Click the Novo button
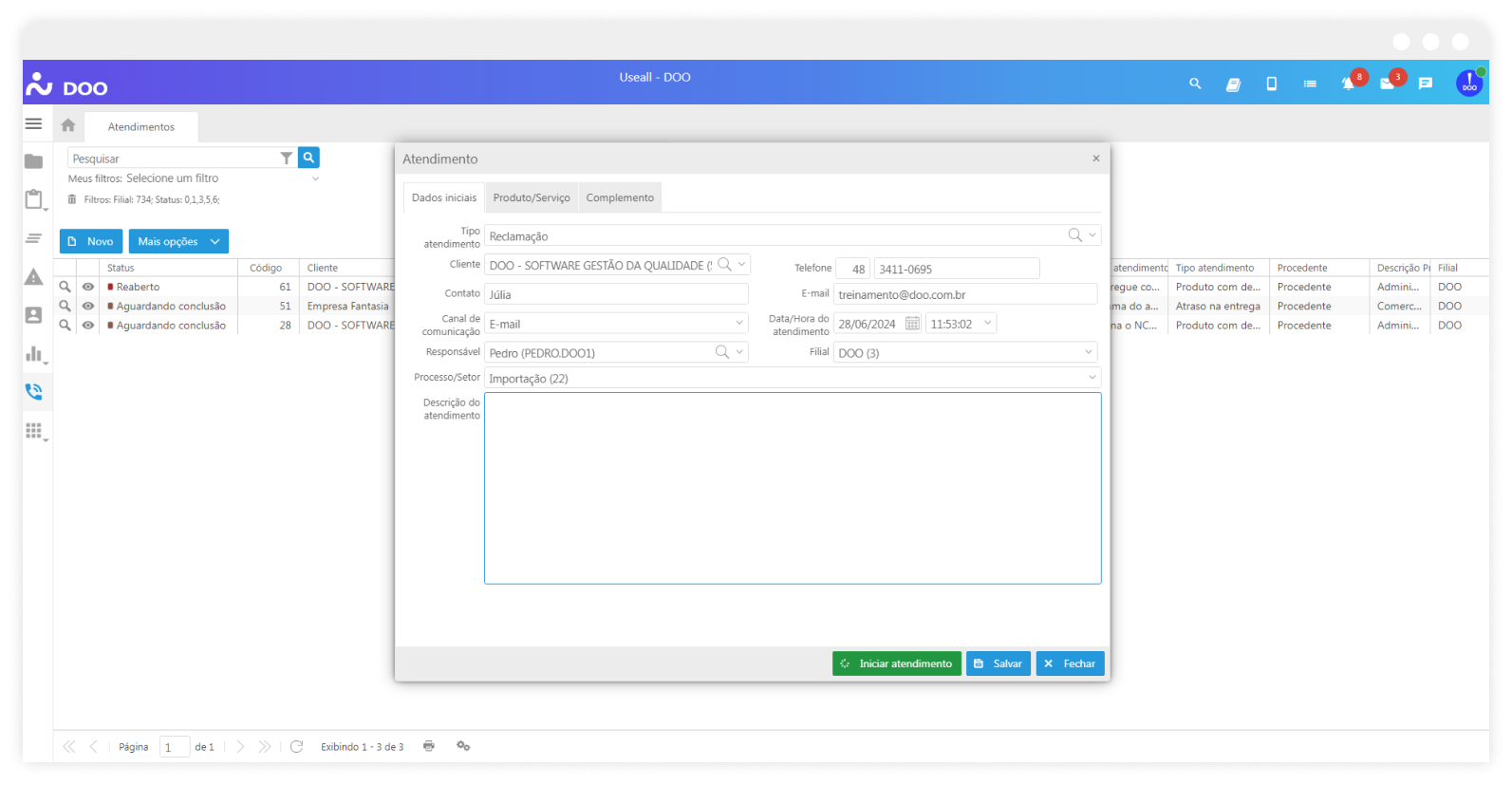 91,241
